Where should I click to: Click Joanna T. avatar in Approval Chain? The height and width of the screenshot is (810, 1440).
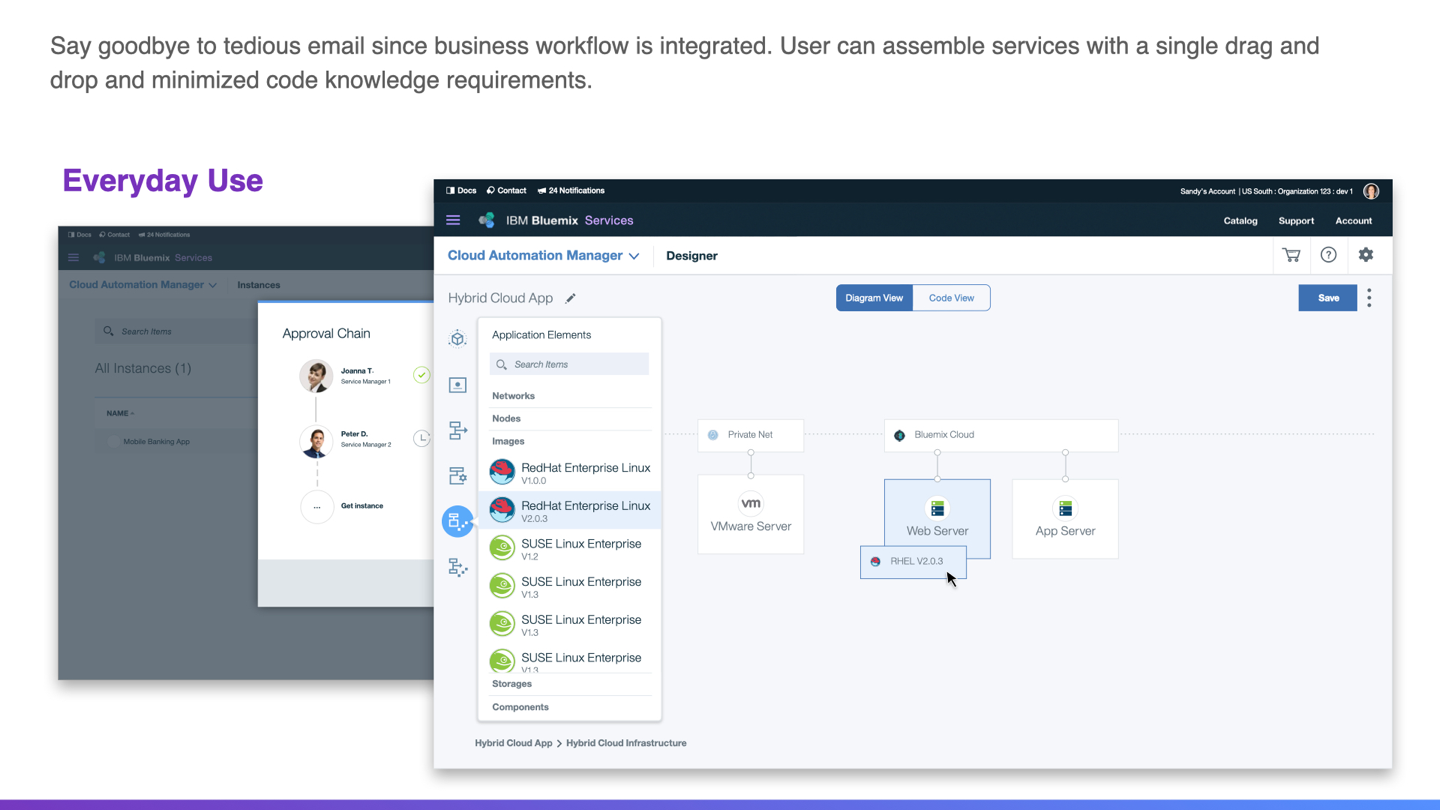(x=316, y=376)
